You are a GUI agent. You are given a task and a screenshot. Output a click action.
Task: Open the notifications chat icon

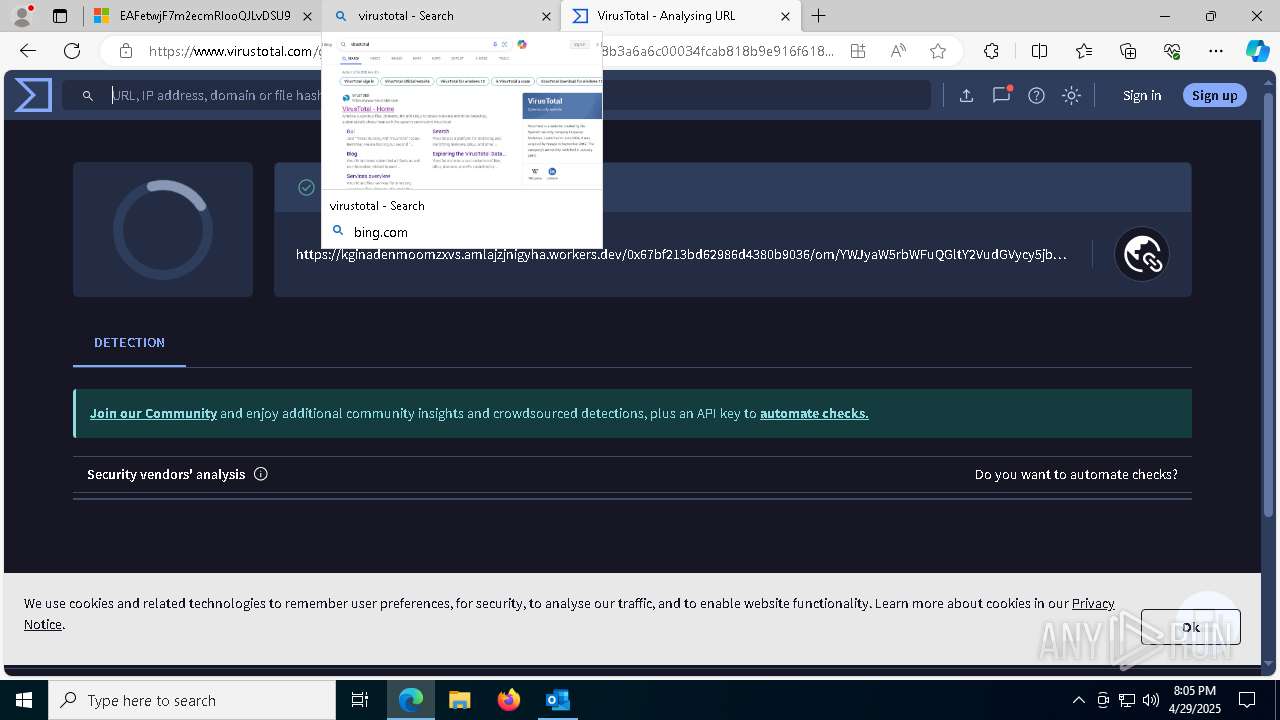click(1001, 95)
